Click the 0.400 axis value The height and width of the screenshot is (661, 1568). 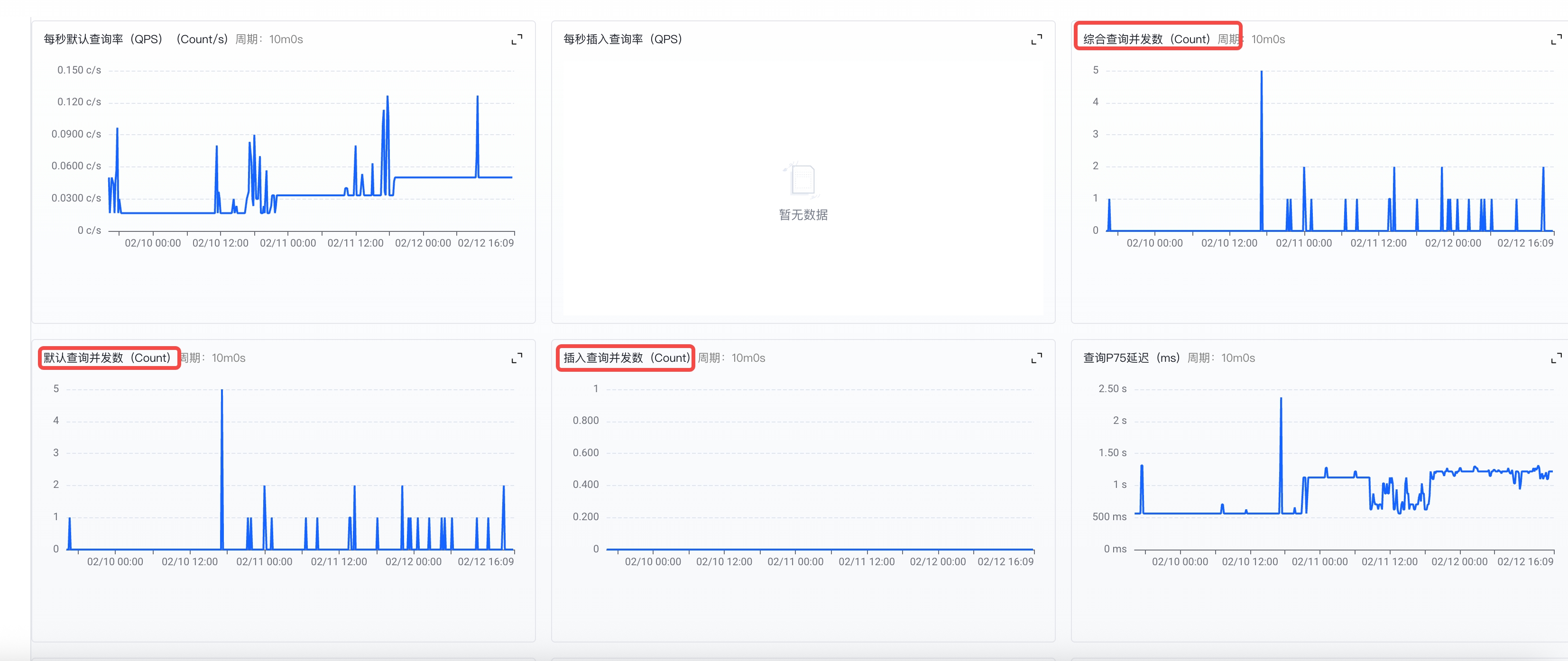coord(586,485)
